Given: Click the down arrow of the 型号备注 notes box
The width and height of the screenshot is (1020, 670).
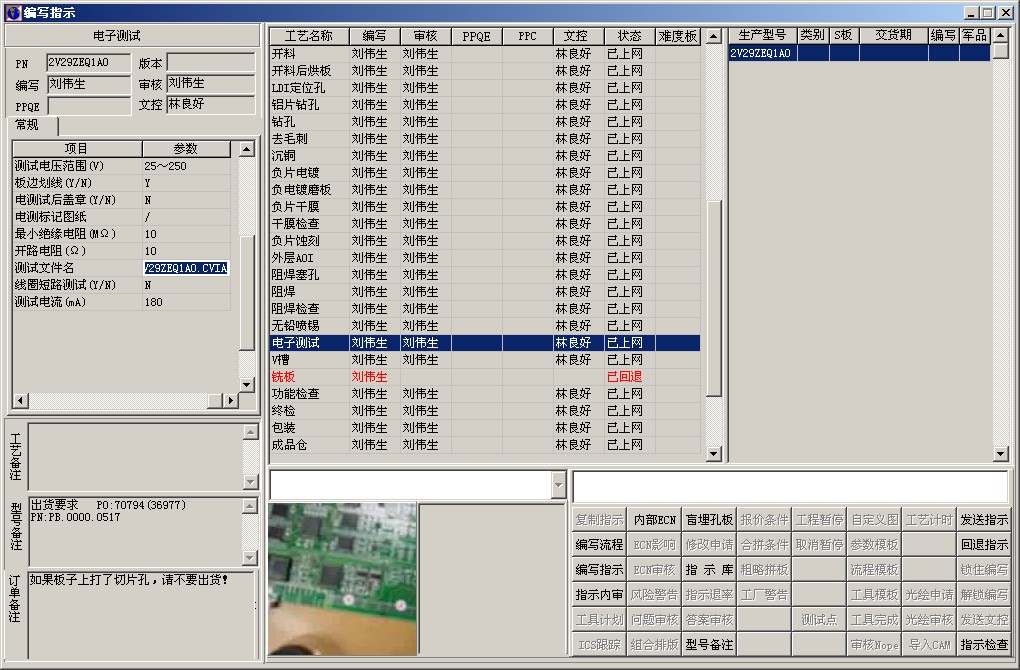Looking at the screenshot, I should pos(250,557).
